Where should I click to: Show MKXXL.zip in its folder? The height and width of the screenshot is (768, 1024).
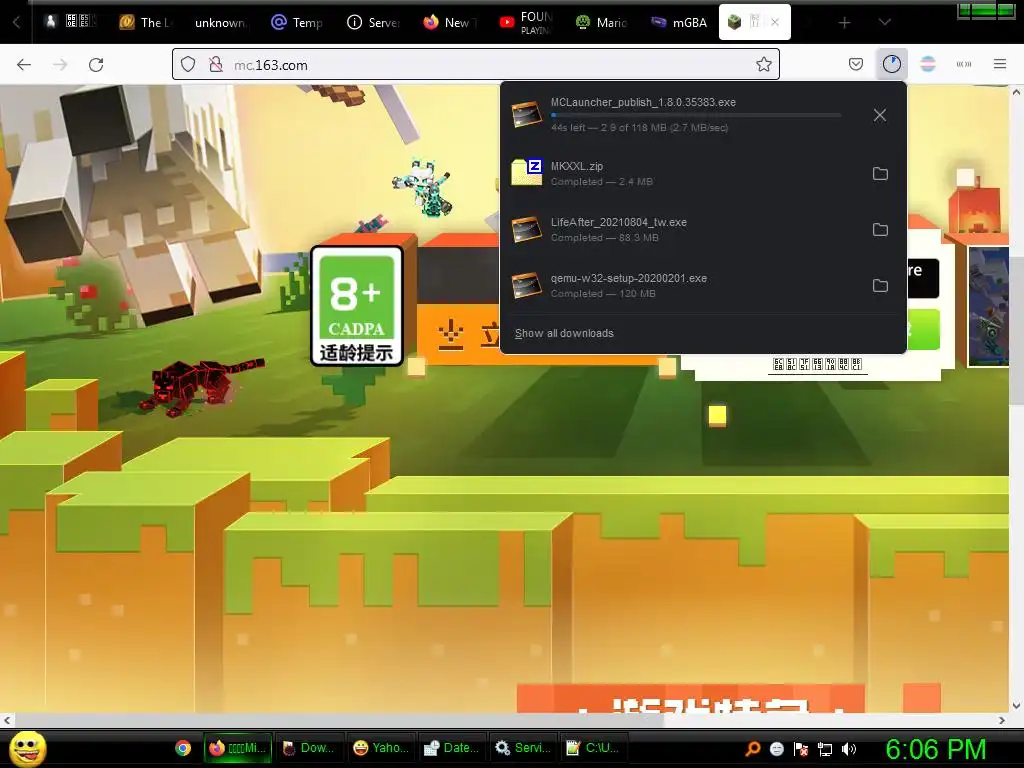(880, 174)
